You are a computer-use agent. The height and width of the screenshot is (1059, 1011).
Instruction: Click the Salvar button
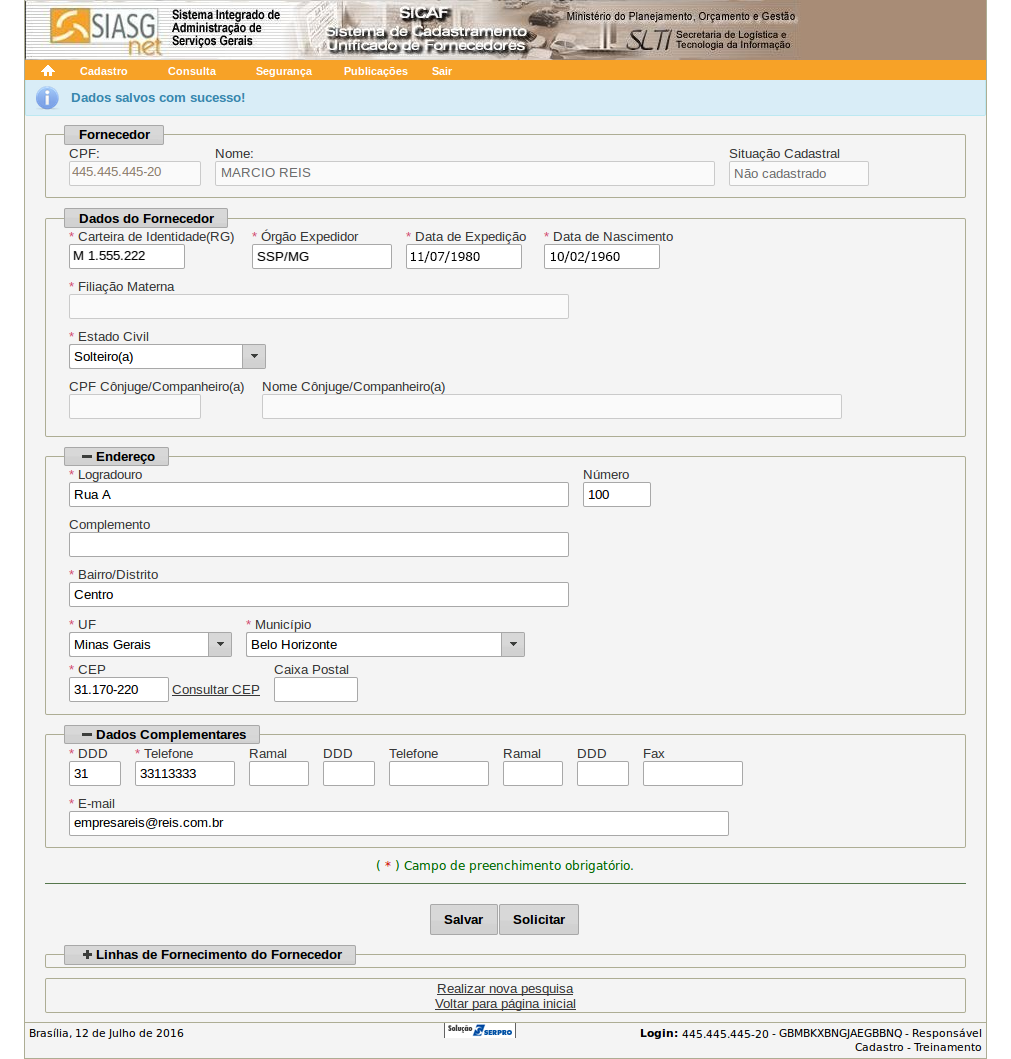(463, 919)
